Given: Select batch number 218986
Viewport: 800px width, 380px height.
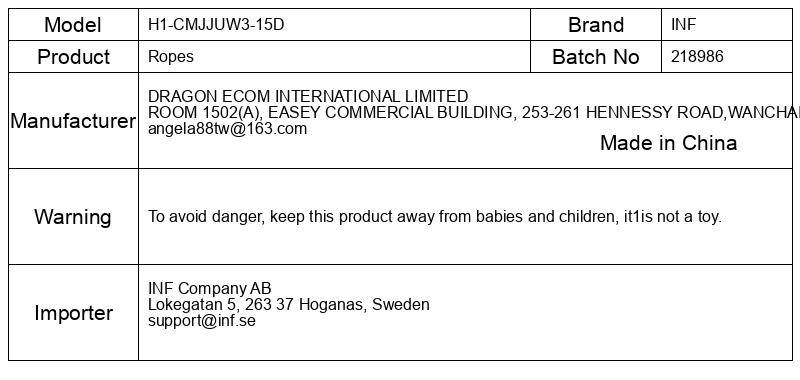Looking at the screenshot, I should click(x=697, y=56).
